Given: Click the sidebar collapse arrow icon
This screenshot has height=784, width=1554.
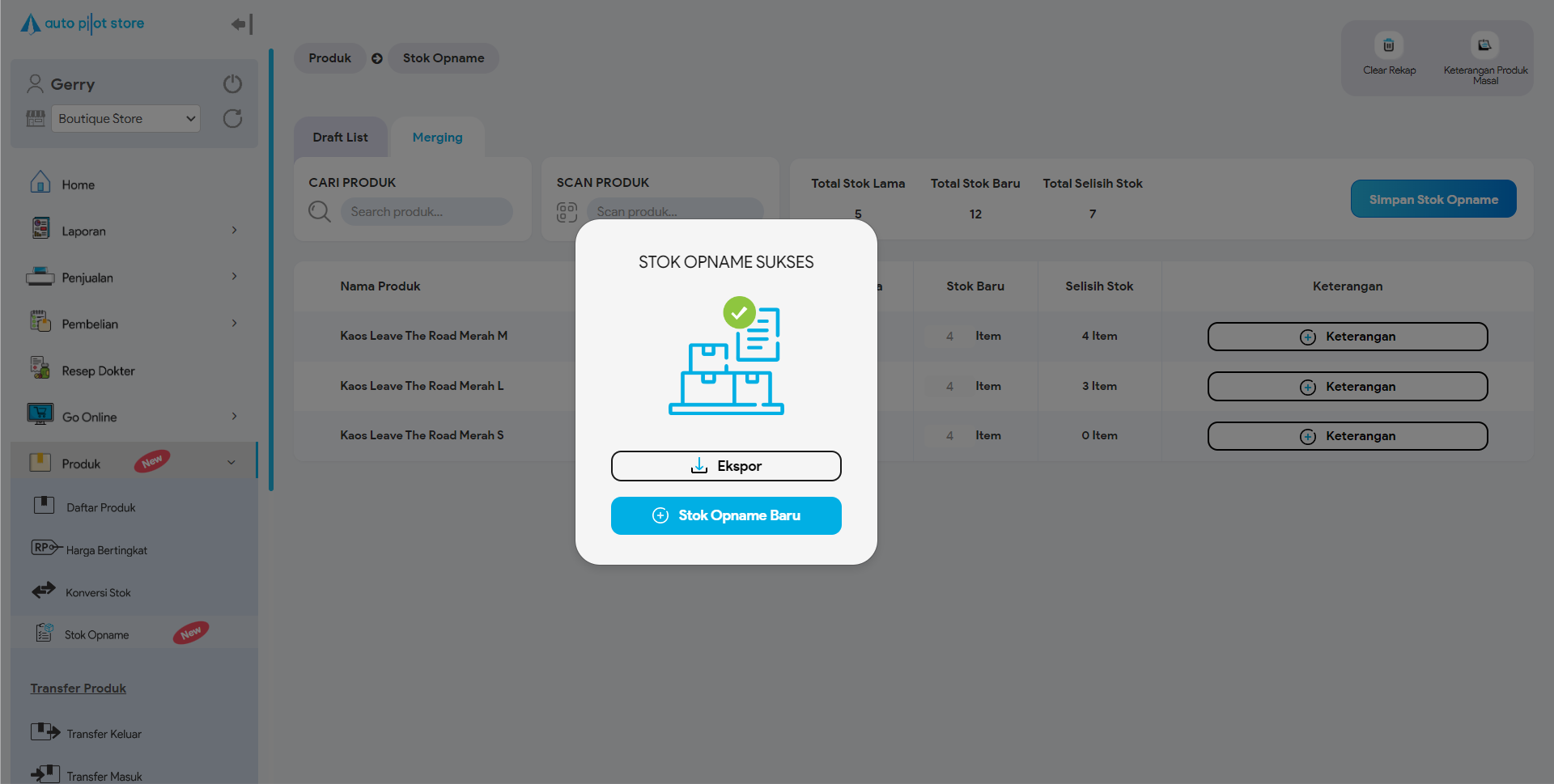Looking at the screenshot, I should coord(241,24).
